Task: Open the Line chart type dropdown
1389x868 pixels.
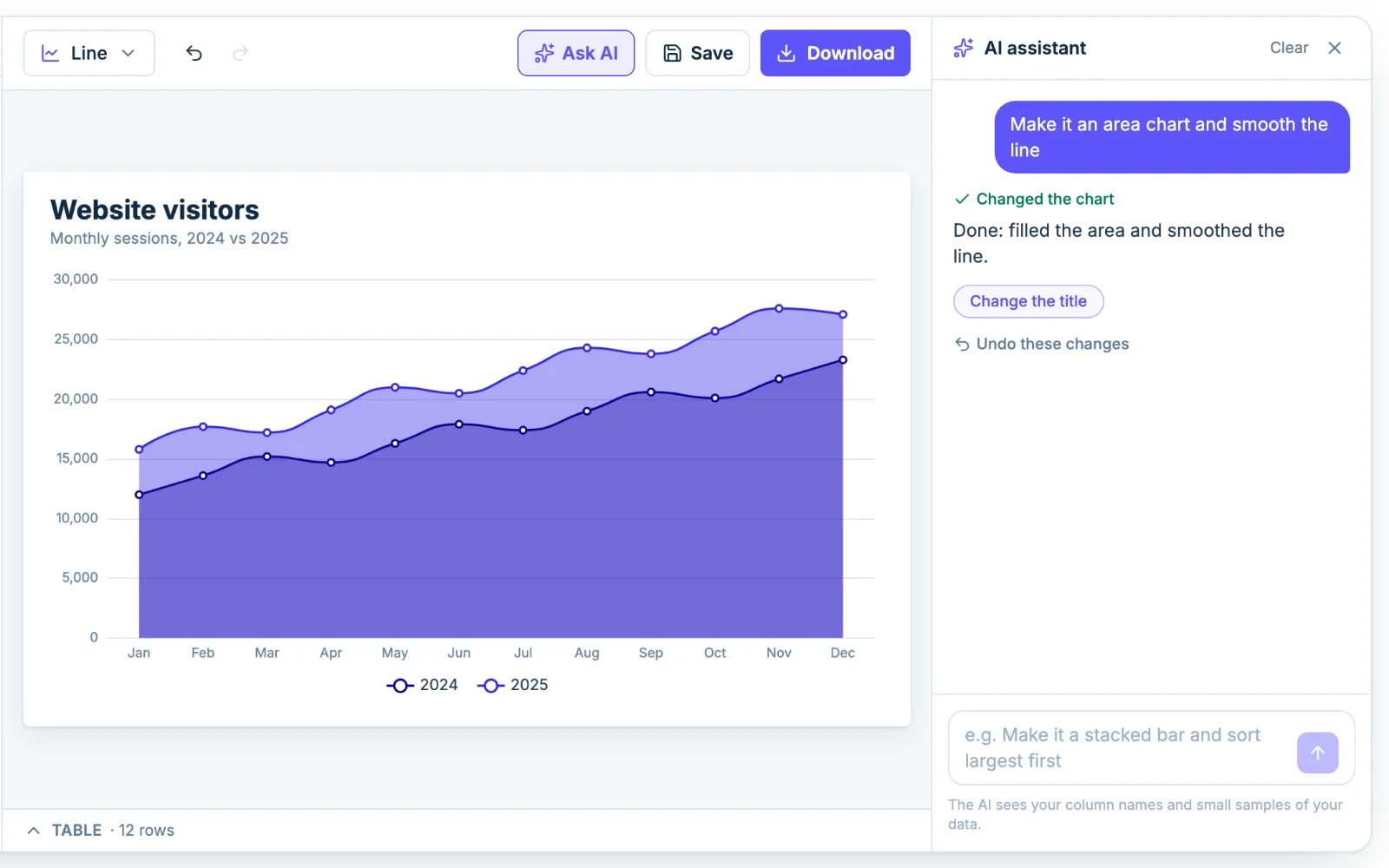Action: (x=89, y=53)
